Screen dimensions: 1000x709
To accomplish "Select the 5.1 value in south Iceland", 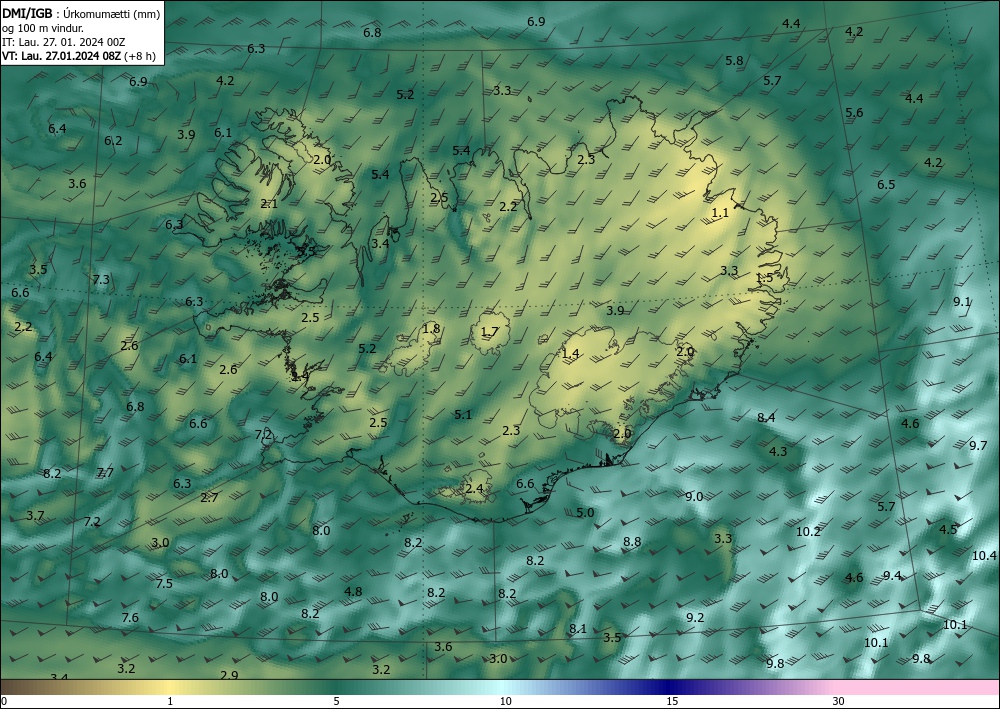I will (463, 415).
